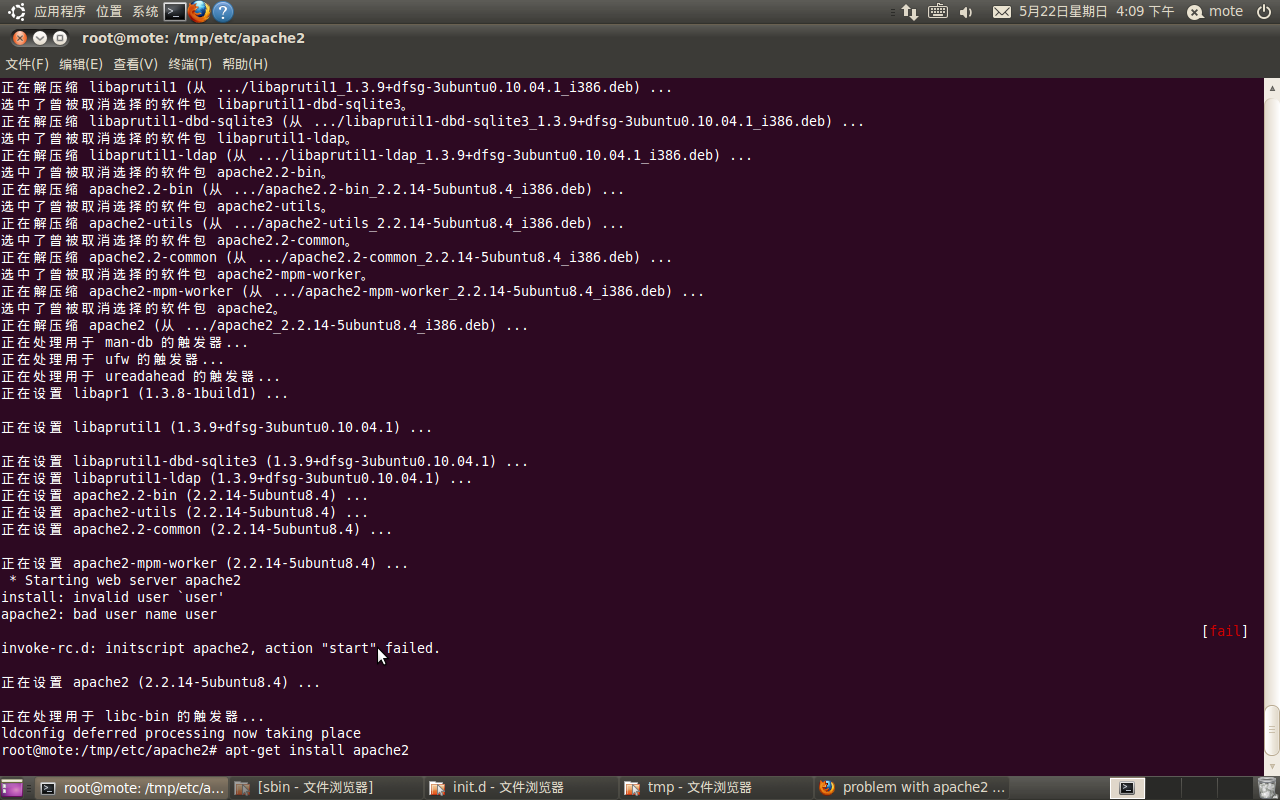1280x800 pixels.
Task: Click '正在设置 libapr1 (1.3.8-1build1)' line
Action: 145,393
